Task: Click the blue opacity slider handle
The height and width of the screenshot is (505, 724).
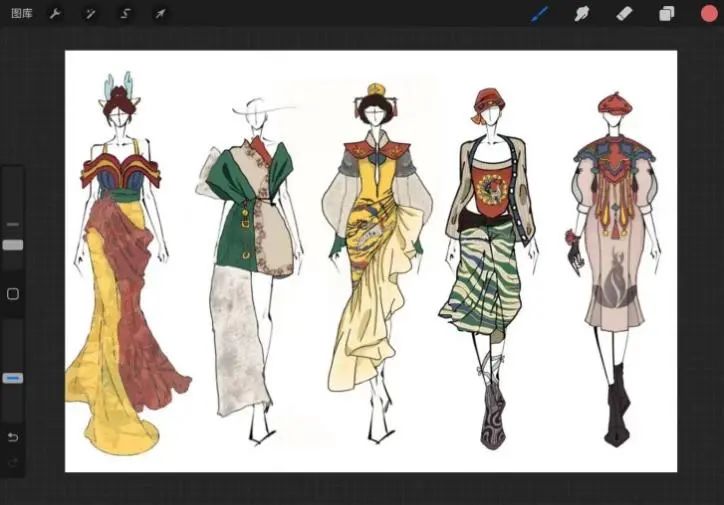Action: pyautogui.click(x=13, y=378)
